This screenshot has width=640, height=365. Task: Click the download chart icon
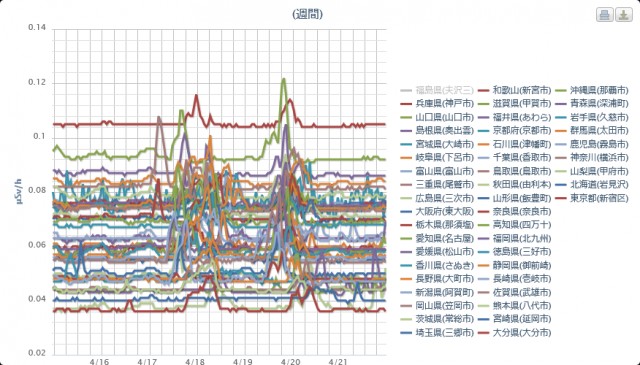click(624, 15)
